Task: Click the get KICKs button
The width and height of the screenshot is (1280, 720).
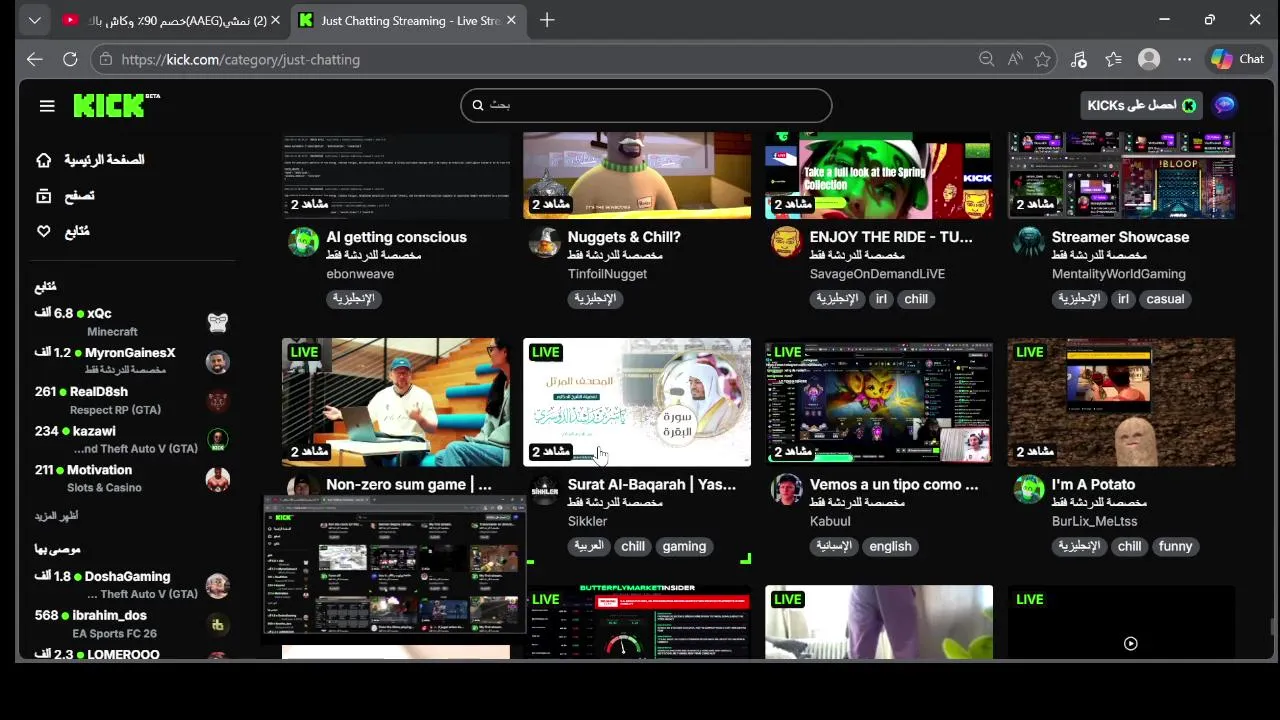Action: click(1142, 106)
